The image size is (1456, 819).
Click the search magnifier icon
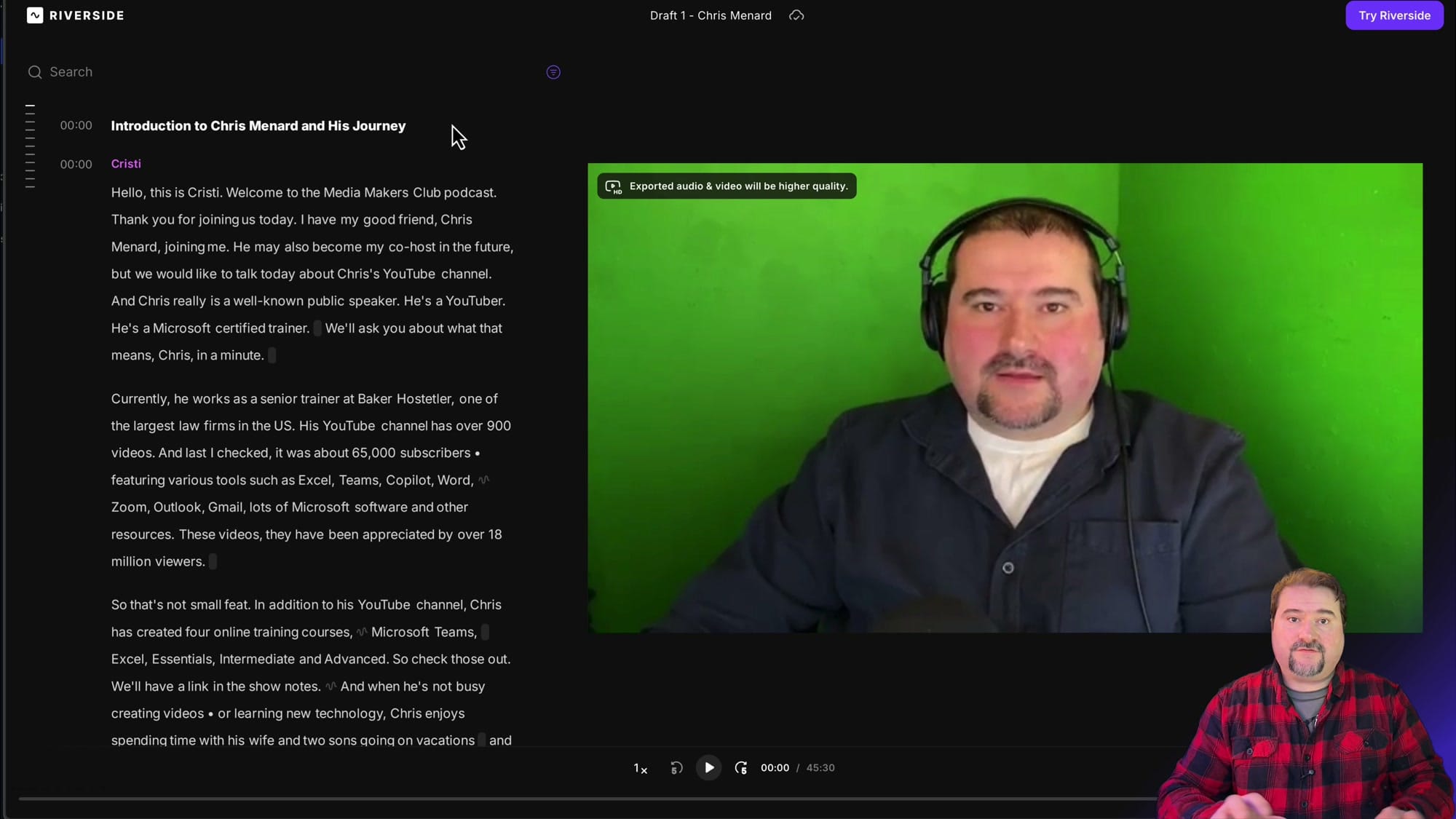[x=35, y=72]
